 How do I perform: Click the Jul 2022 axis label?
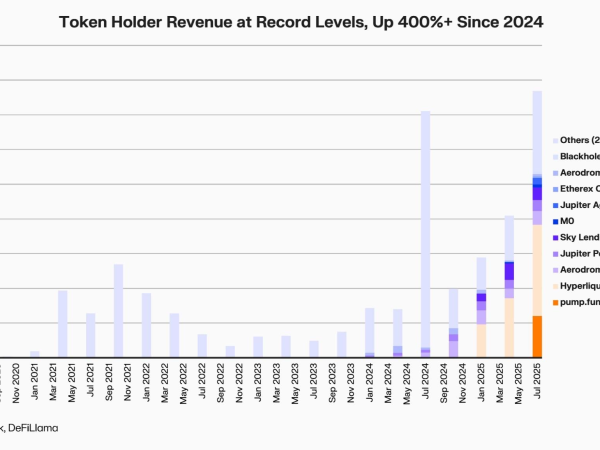[202, 381]
